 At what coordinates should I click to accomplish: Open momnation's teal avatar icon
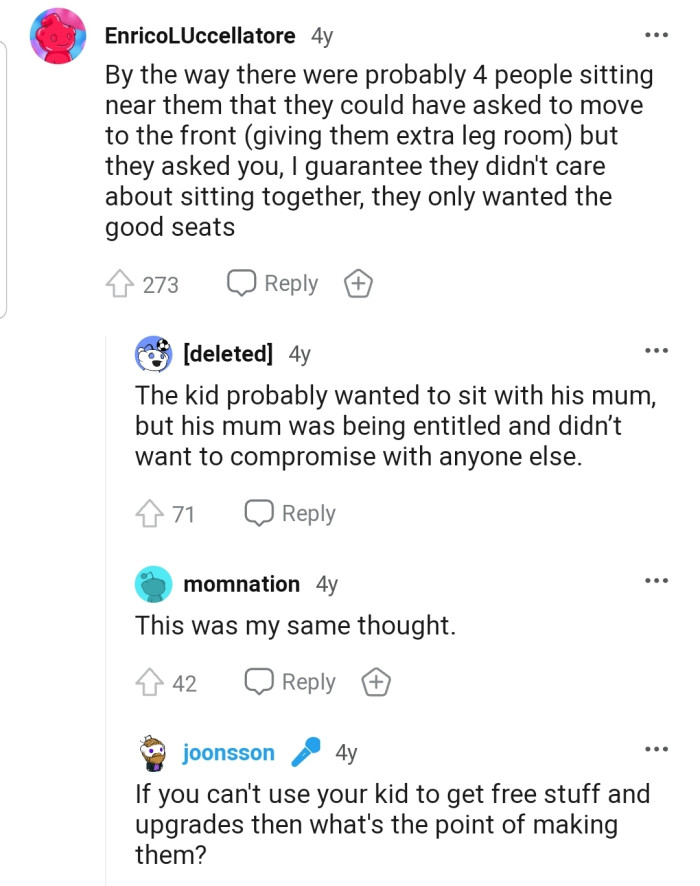coord(153,584)
